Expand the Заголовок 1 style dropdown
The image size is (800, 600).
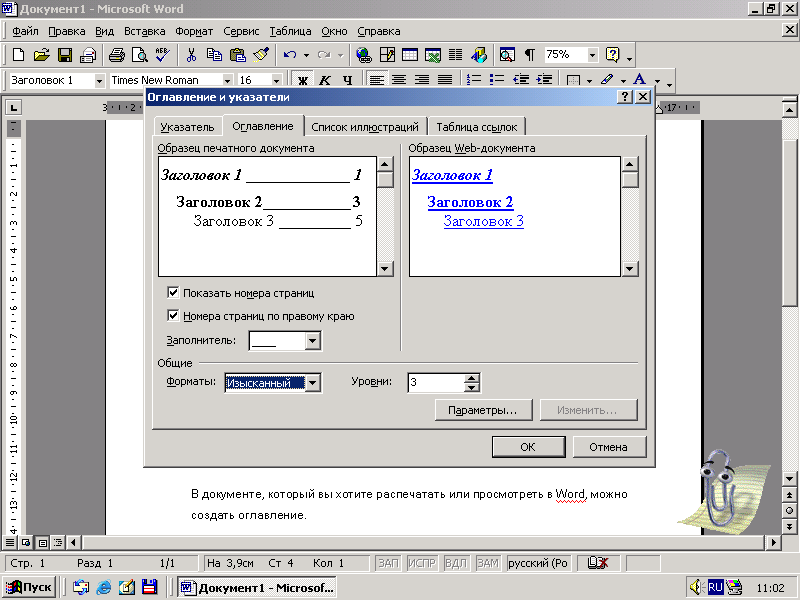point(99,81)
